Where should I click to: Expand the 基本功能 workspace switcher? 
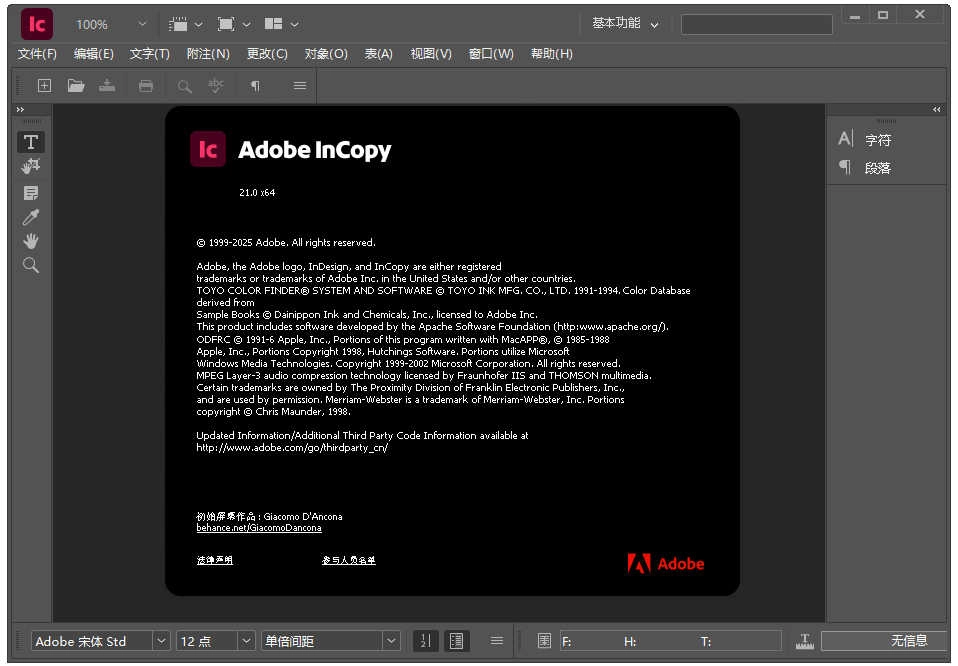[626, 24]
